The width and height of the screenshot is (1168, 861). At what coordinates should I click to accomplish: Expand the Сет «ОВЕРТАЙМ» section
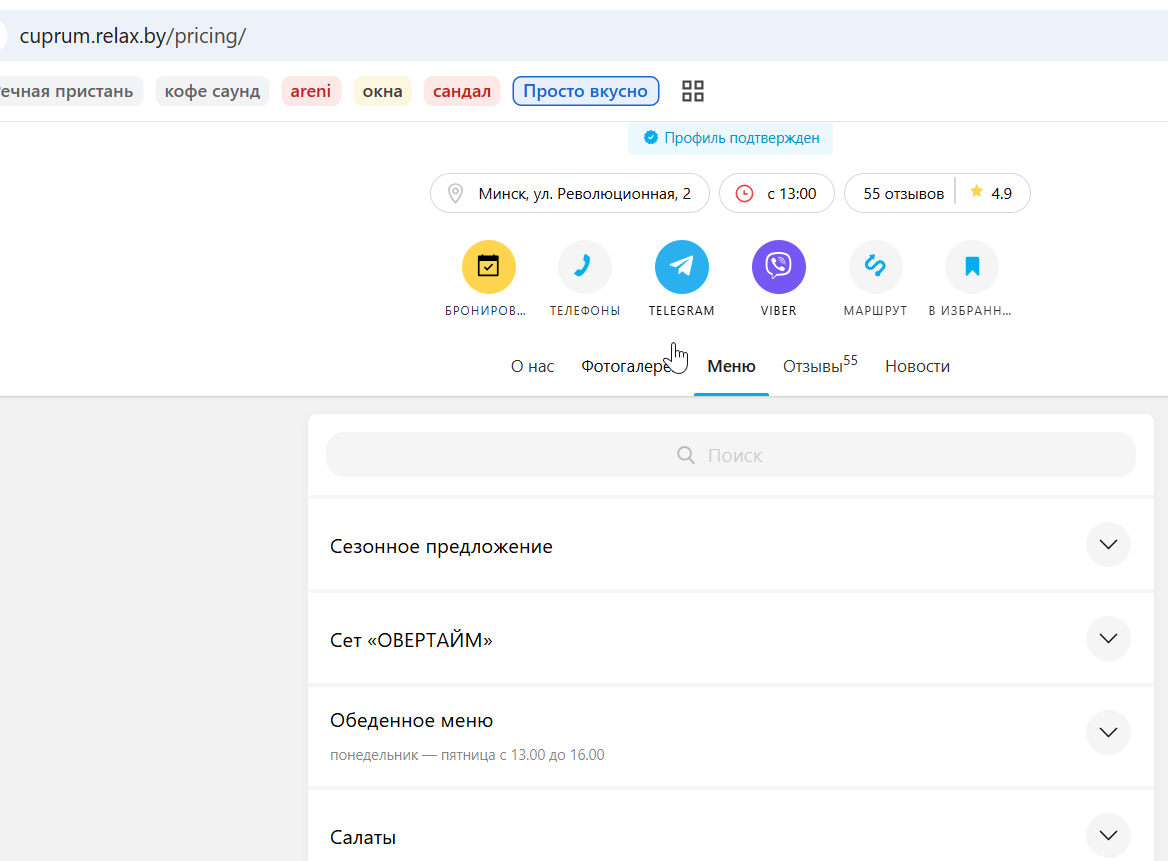point(1108,638)
